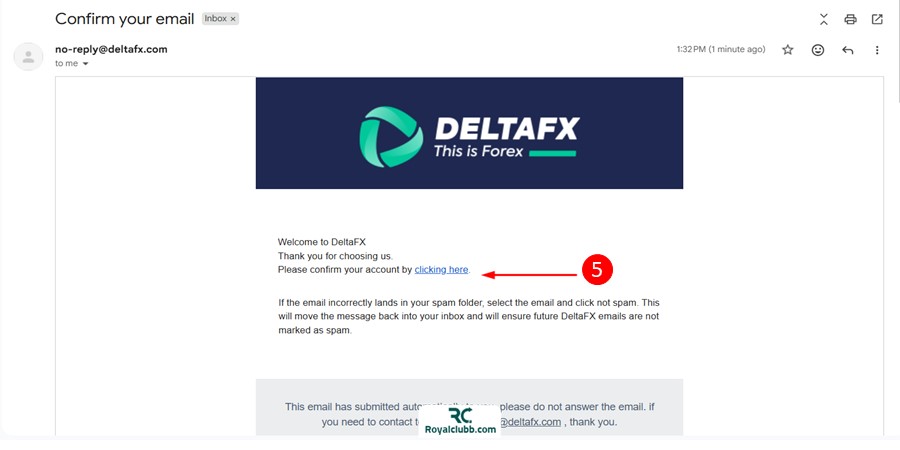Select the 1:32 PM timestamp

point(721,49)
